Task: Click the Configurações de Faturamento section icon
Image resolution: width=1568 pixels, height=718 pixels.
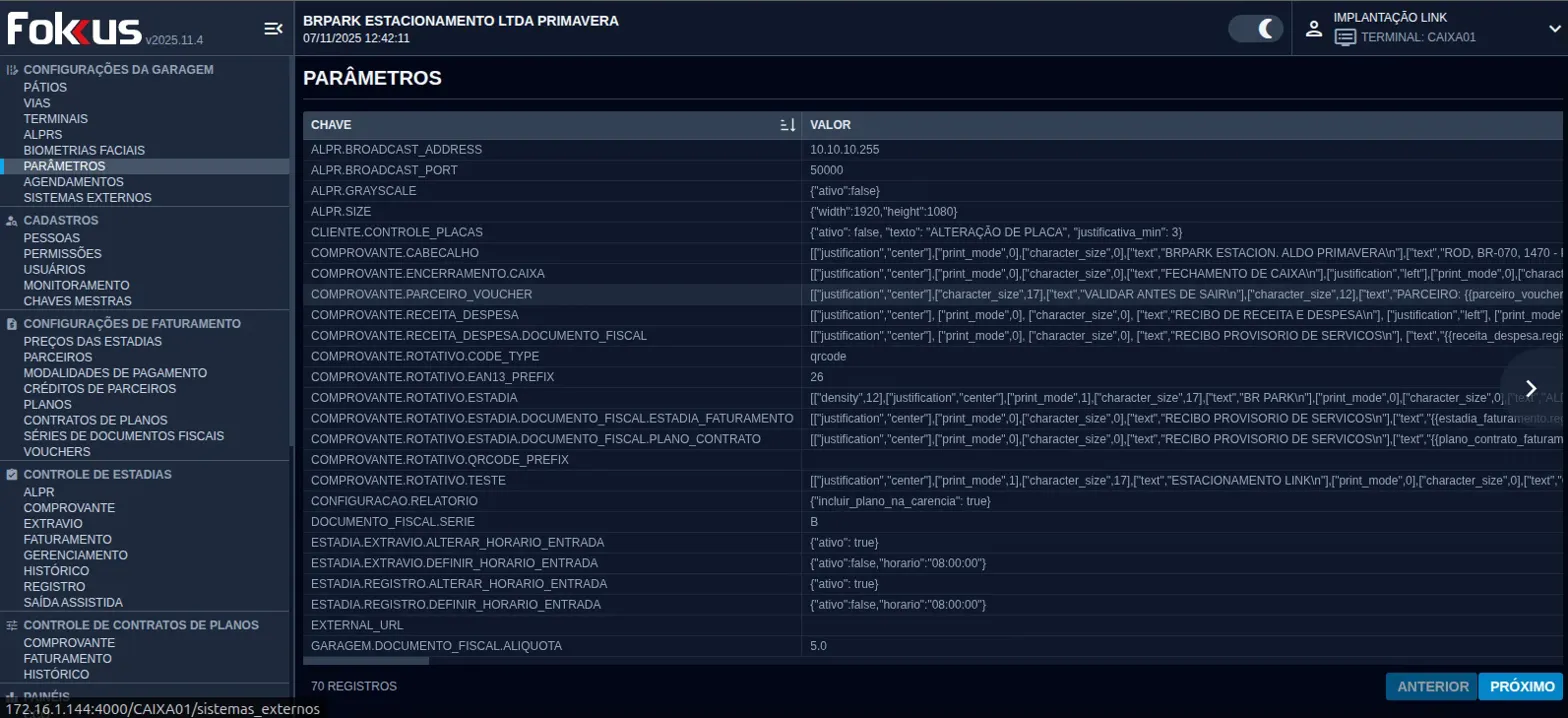Action: coord(12,324)
